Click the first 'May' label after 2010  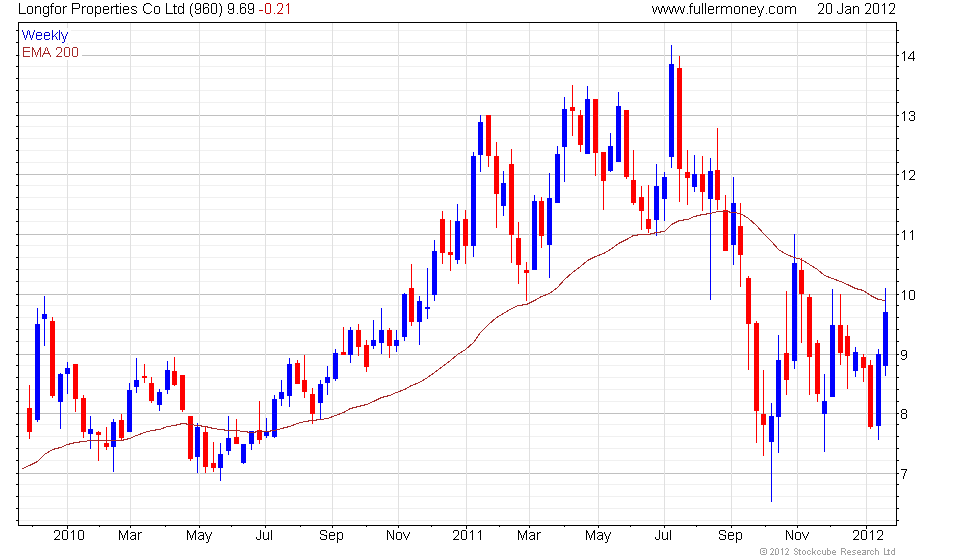click(199, 536)
